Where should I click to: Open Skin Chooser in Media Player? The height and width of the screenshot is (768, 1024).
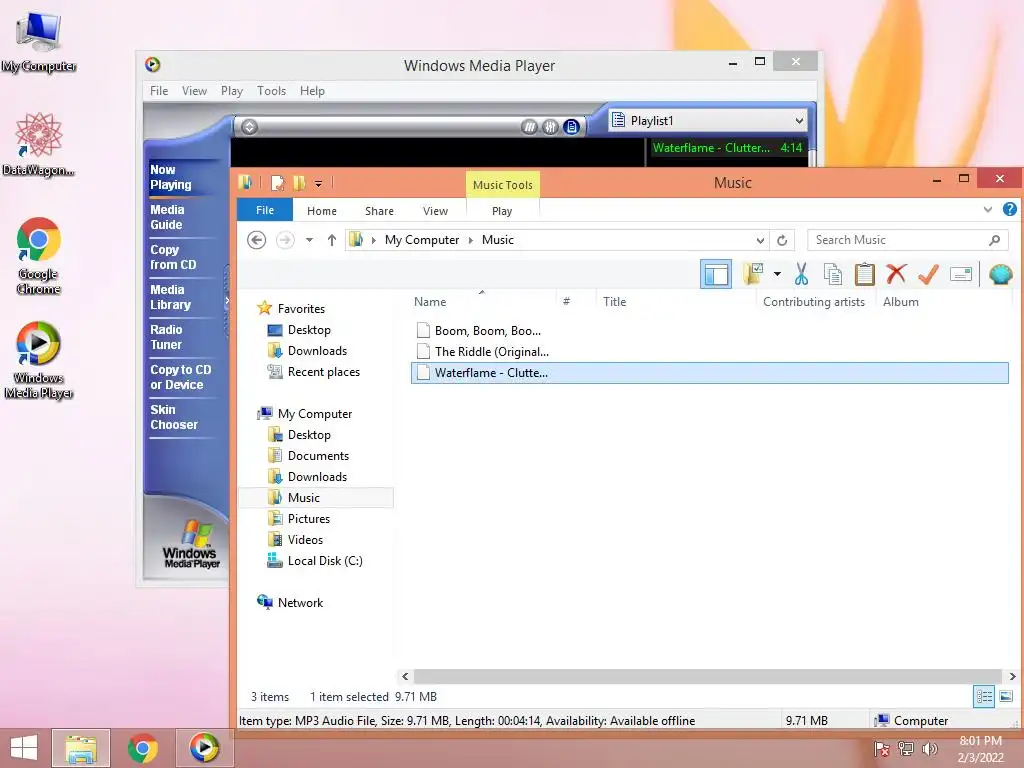[x=174, y=417]
